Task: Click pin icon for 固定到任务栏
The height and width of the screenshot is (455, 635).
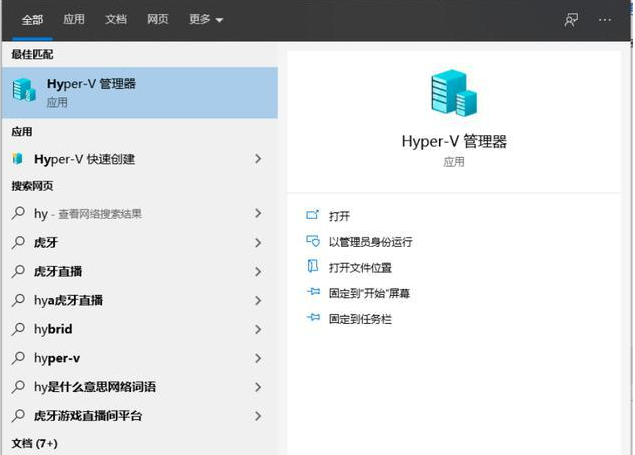Action: (x=313, y=317)
